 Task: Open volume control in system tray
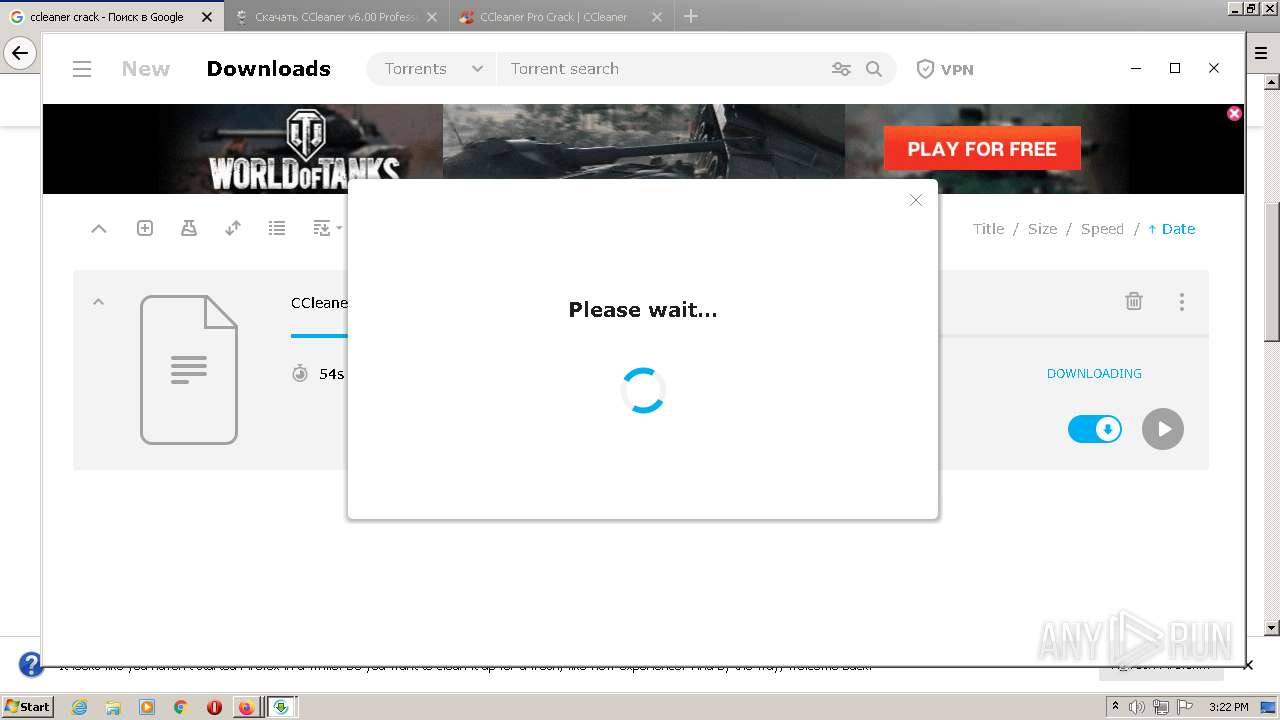[1137, 707]
